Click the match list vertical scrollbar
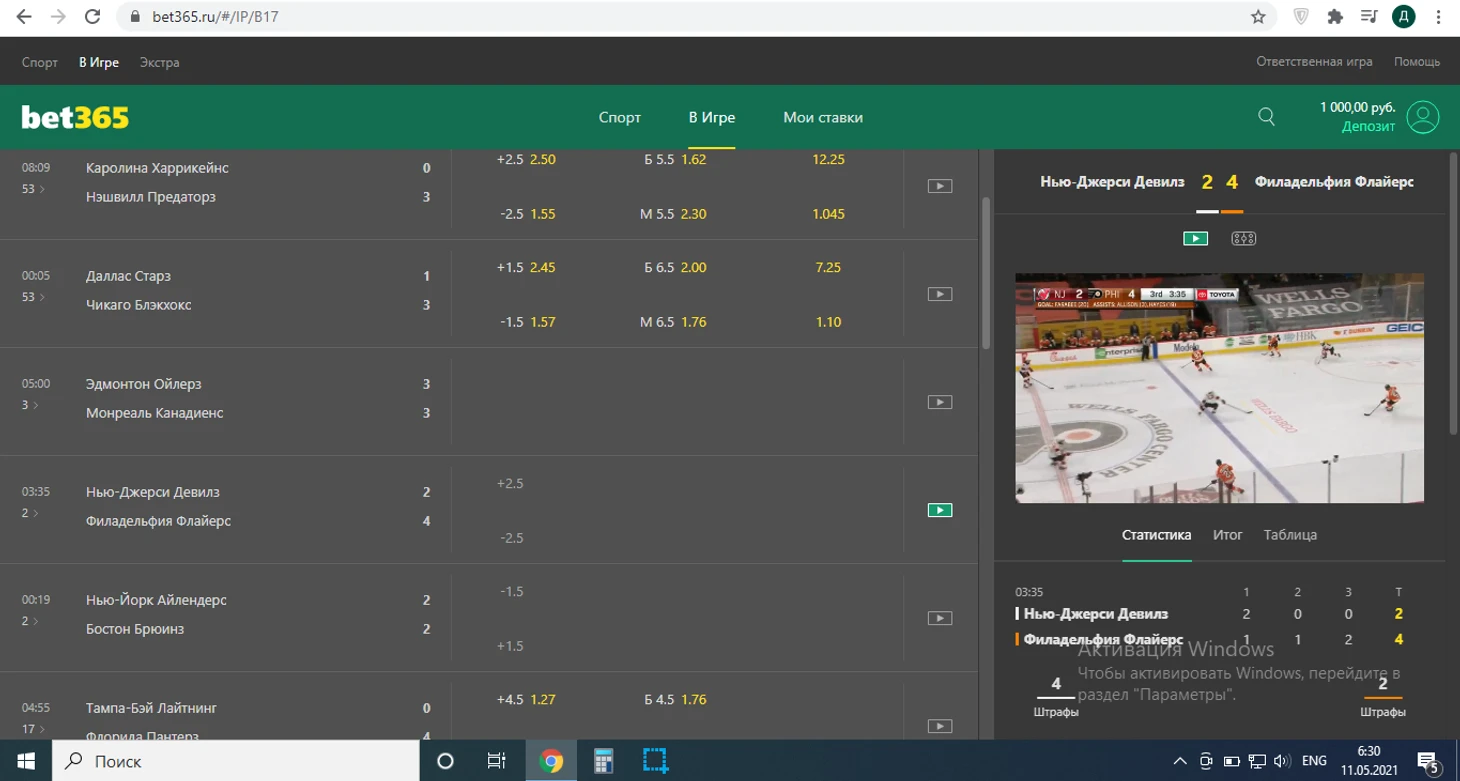 (x=986, y=272)
